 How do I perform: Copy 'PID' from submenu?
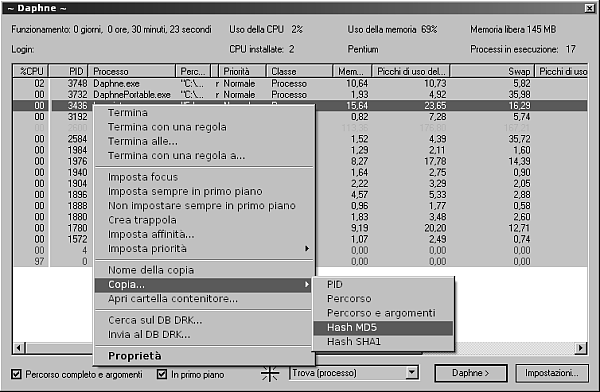383,284
